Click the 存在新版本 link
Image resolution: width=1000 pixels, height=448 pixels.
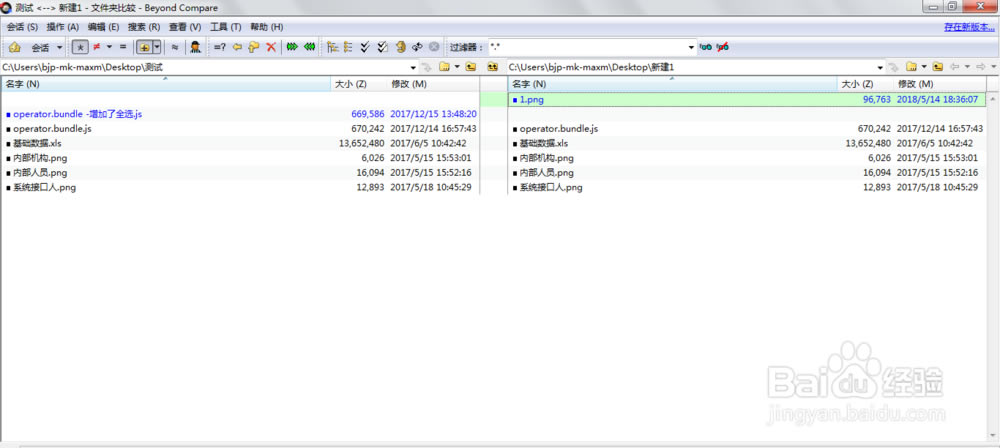click(x=968, y=27)
